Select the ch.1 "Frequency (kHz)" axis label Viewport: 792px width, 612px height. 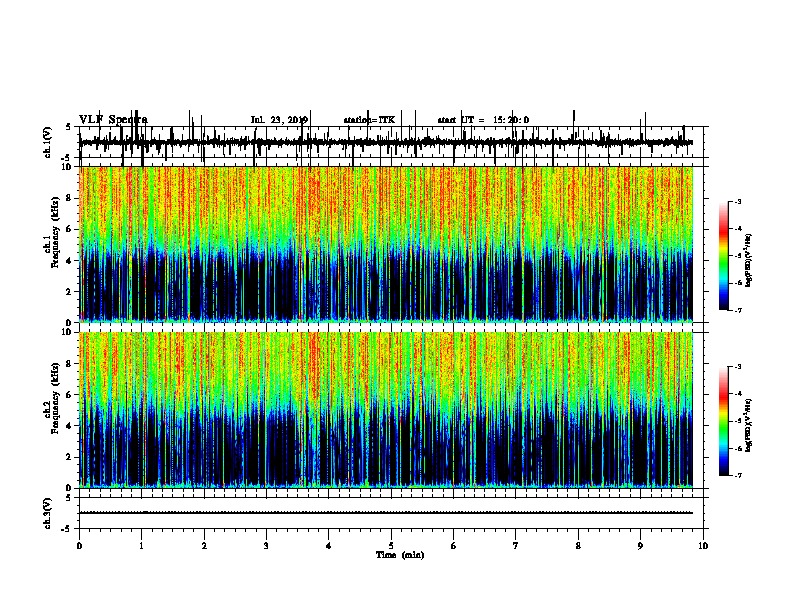tap(56, 233)
